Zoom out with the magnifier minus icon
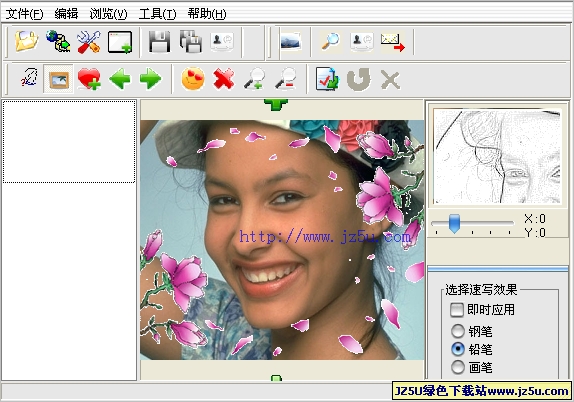 pyautogui.click(x=286, y=78)
